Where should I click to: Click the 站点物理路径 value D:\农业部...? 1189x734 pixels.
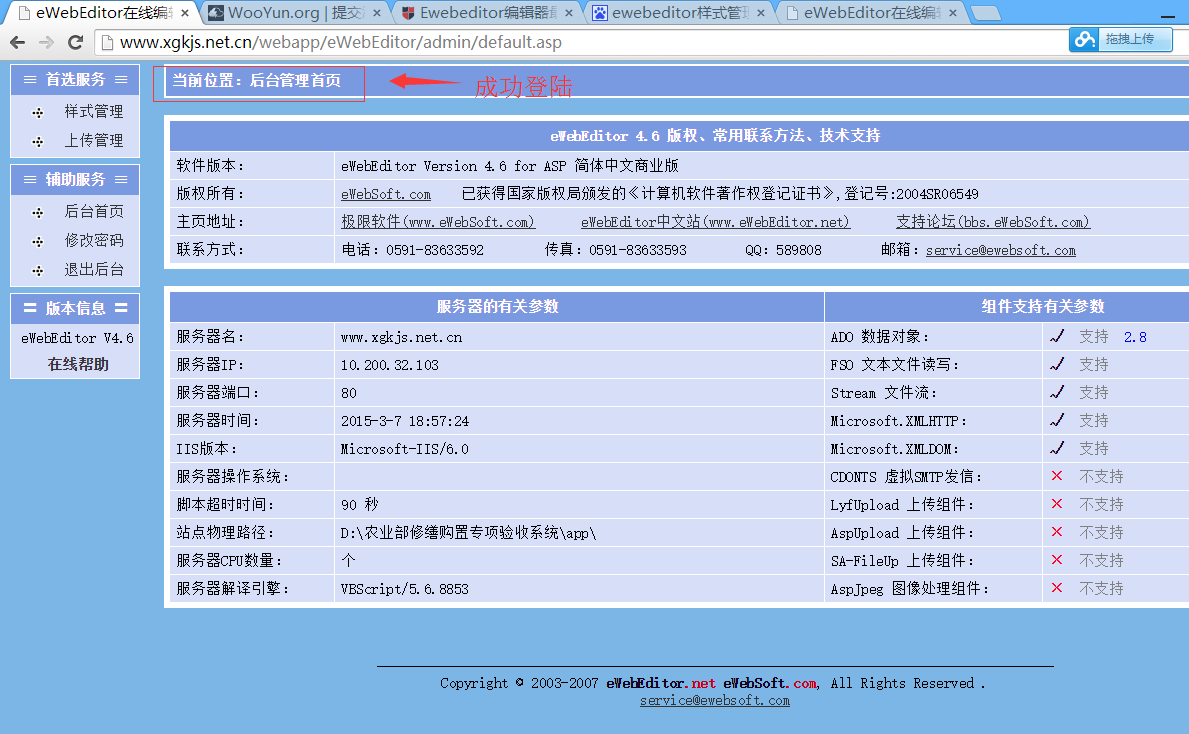468,533
